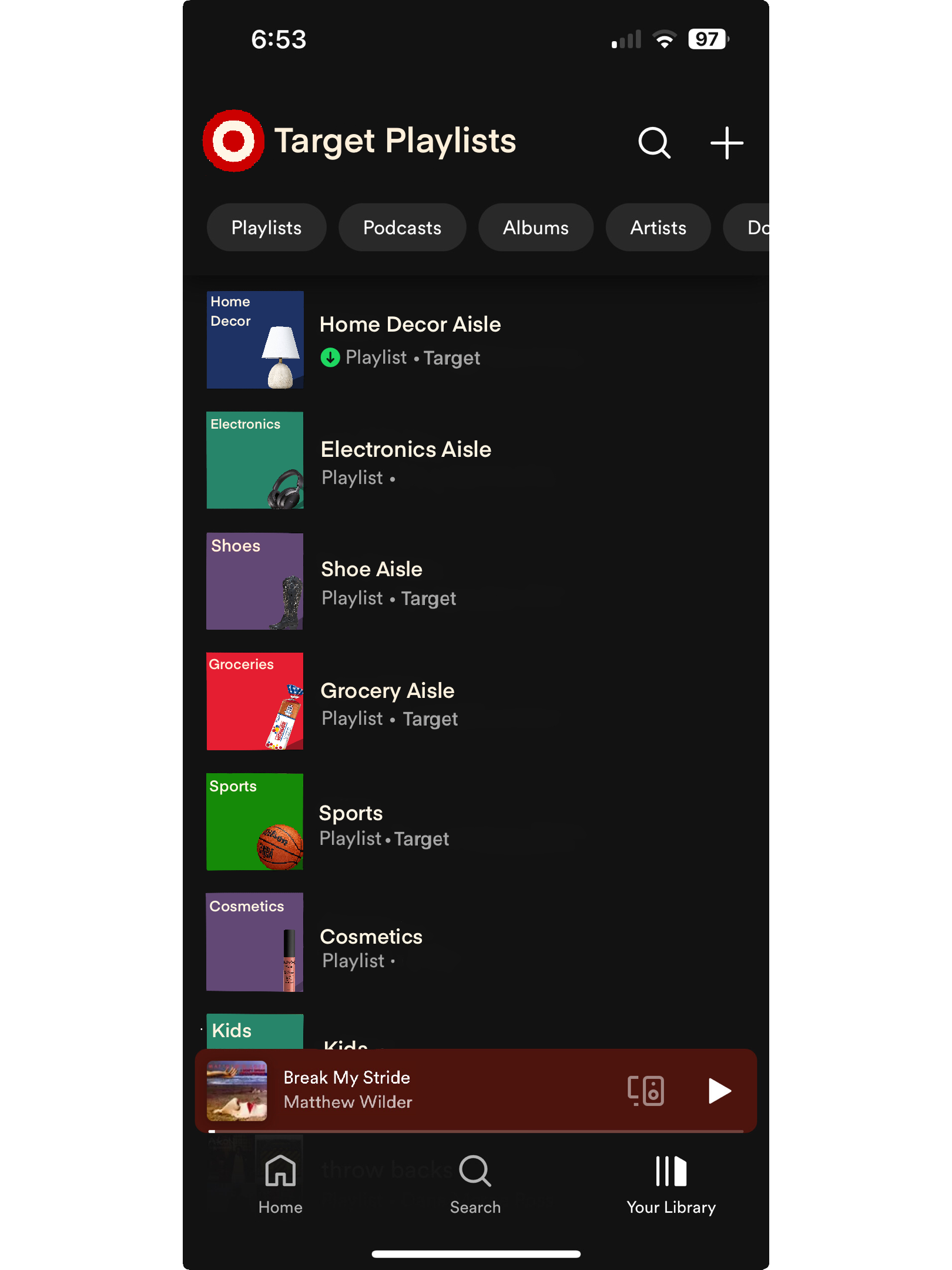952x1270 pixels.
Task: Select the Podcasts filter chip
Action: 403,228
